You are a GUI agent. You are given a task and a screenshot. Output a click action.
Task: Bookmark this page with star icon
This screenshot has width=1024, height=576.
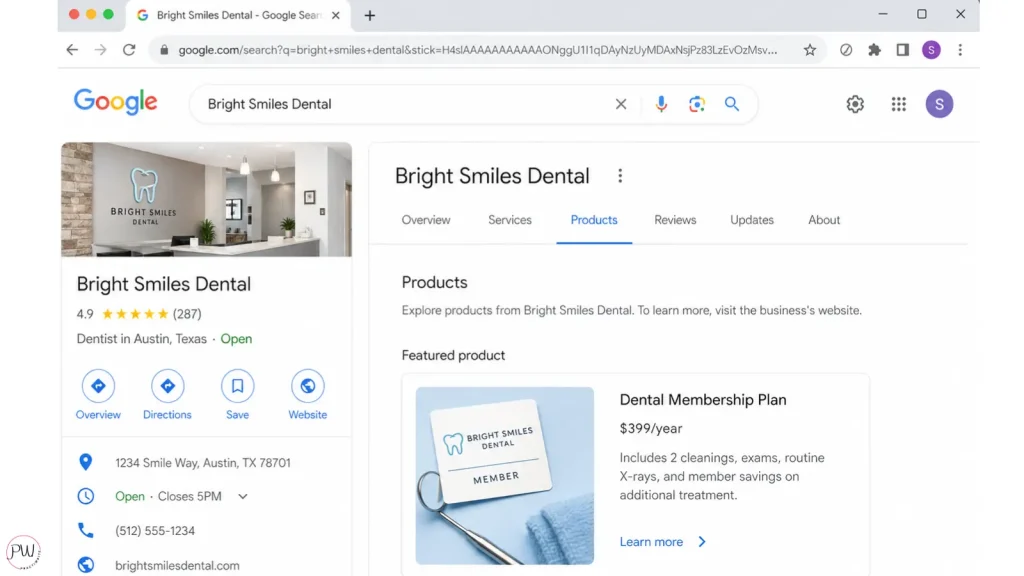810,50
